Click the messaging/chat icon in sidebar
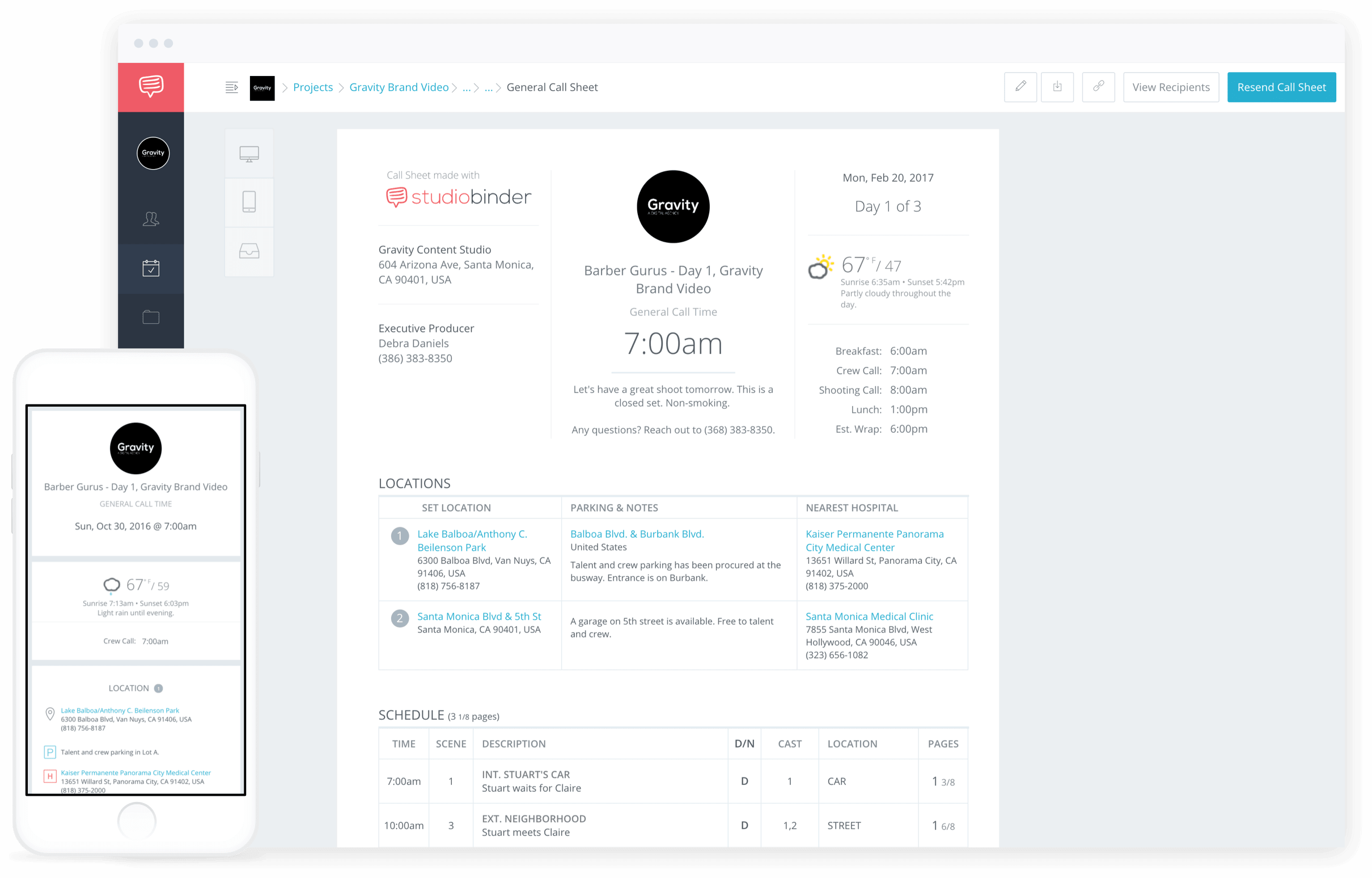Image resolution: width=1372 pixels, height=878 pixels. [152, 87]
